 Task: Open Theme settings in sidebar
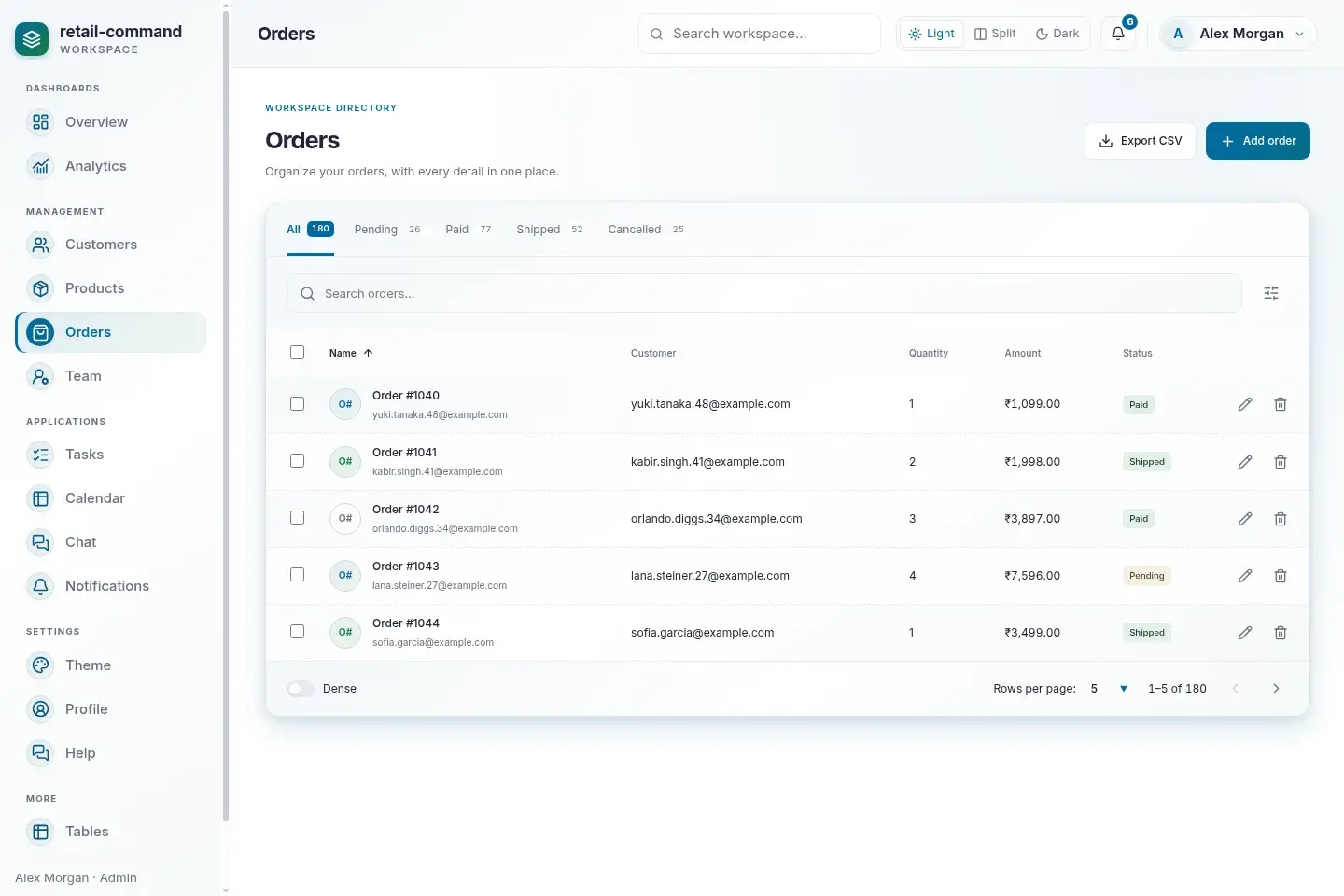[110, 665]
